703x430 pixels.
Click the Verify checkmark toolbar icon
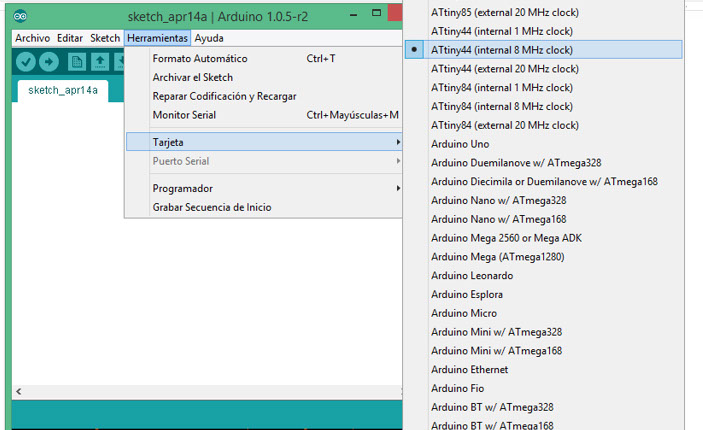[x=26, y=62]
